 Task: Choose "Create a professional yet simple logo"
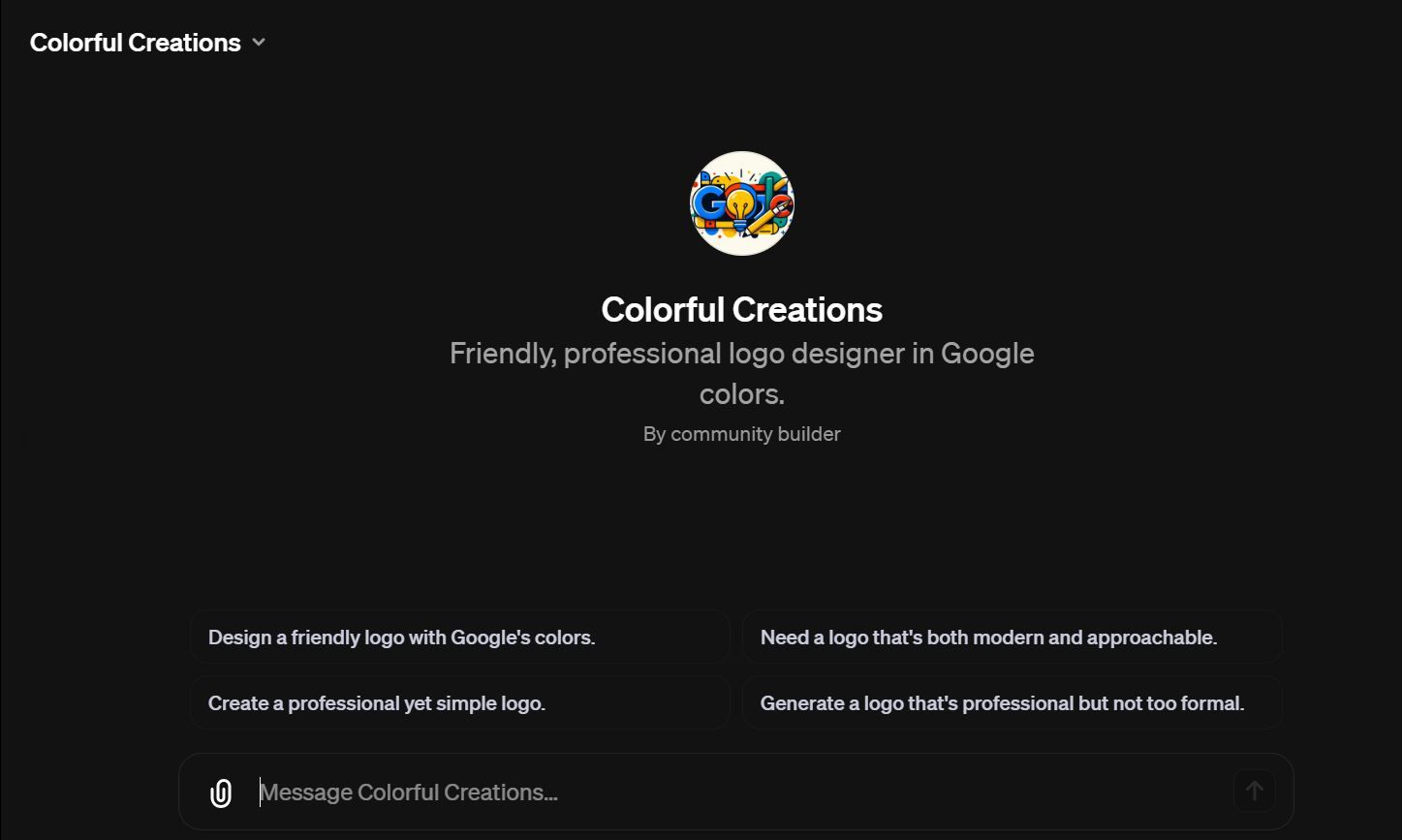pos(459,702)
